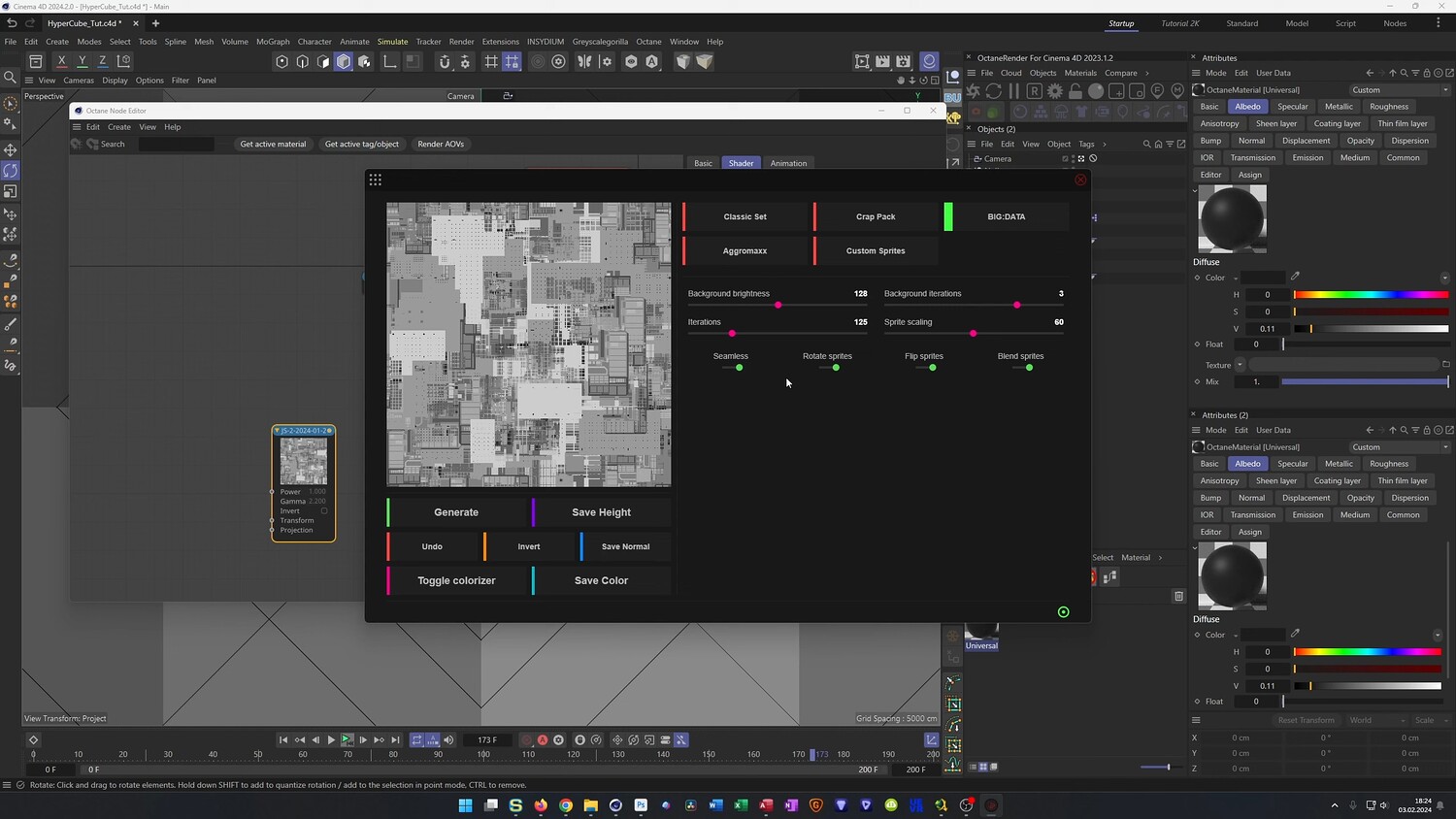Toggle the Octane render lock icon
The image size is (1456, 819).
click(1075, 90)
